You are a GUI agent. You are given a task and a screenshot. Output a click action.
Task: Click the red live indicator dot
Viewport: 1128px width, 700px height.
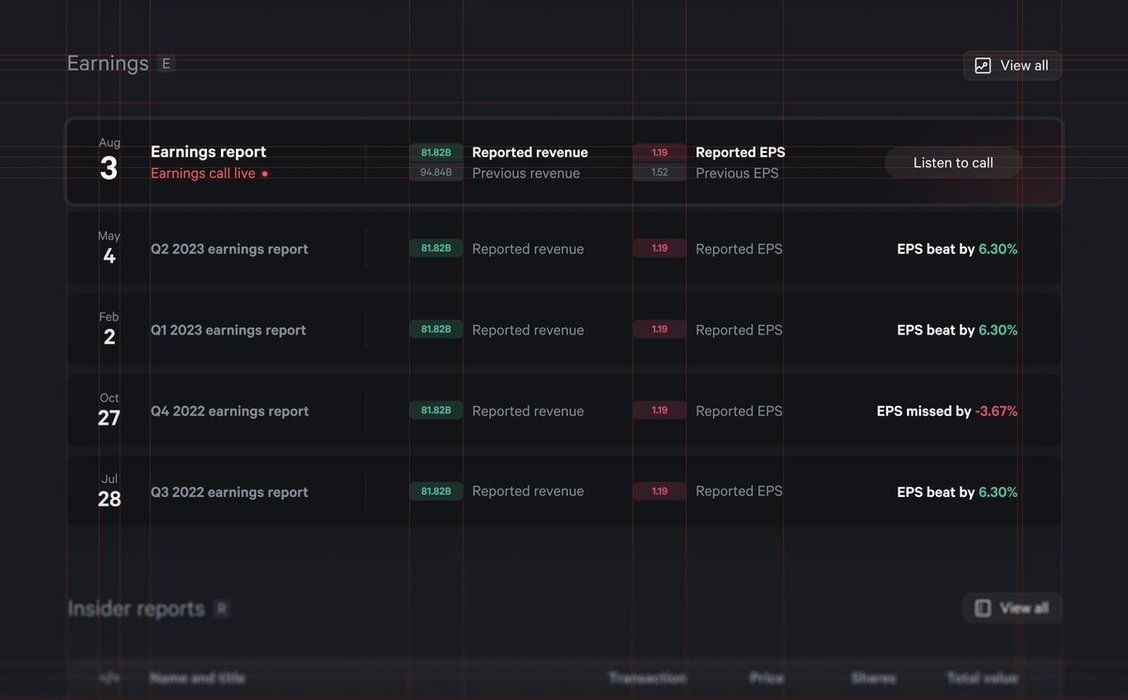pyautogui.click(x=265, y=174)
